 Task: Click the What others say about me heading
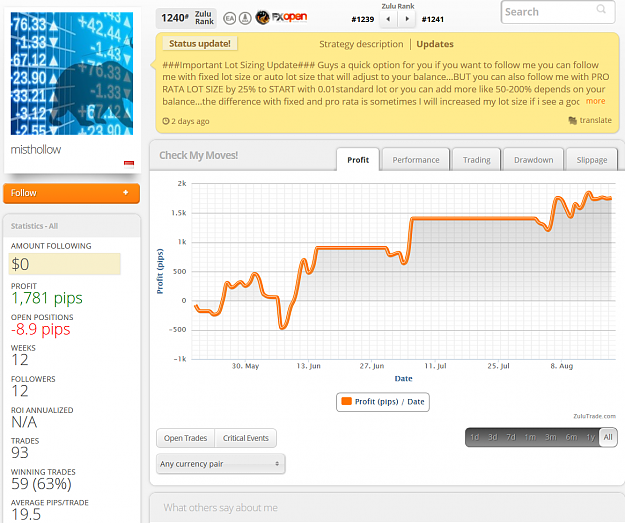click(220, 507)
